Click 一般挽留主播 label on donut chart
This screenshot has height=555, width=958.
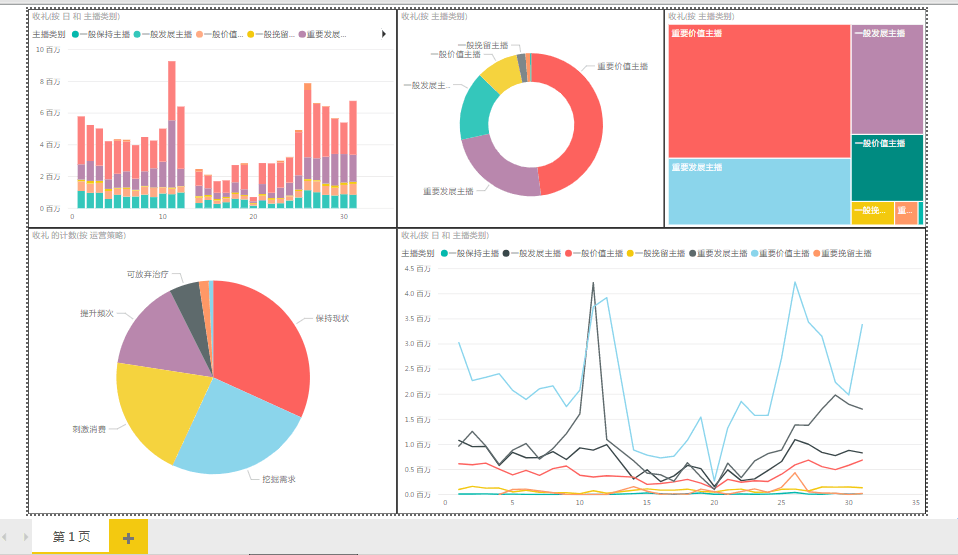[x=483, y=45]
